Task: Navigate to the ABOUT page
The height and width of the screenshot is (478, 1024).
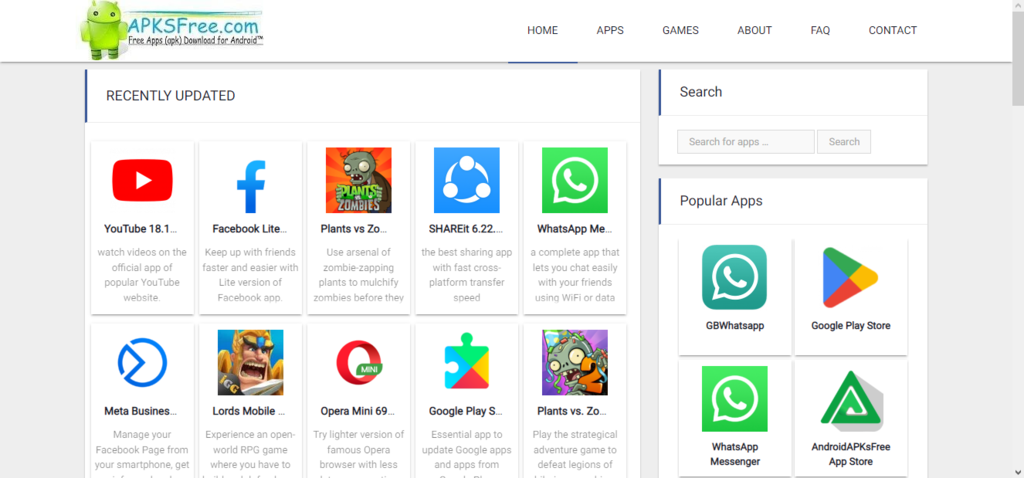Action: pos(754,31)
